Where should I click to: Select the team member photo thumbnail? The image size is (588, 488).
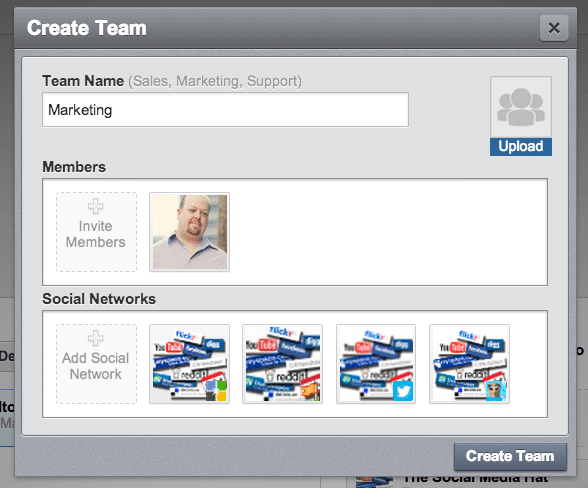pyautogui.click(x=189, y=232)
